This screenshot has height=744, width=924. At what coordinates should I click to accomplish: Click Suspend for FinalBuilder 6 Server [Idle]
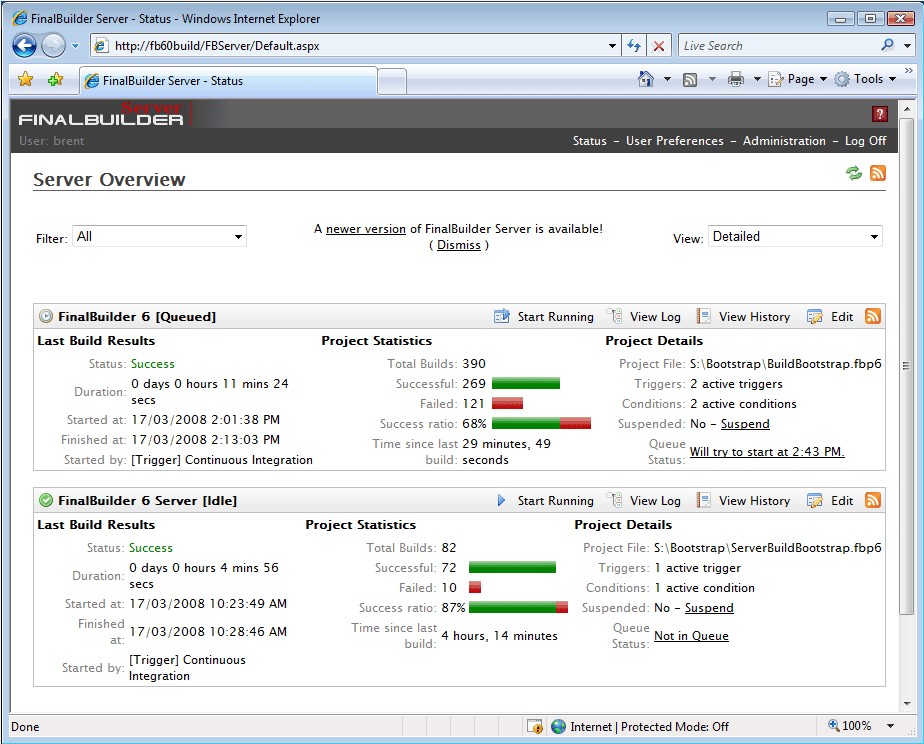(x=709, y=608)
